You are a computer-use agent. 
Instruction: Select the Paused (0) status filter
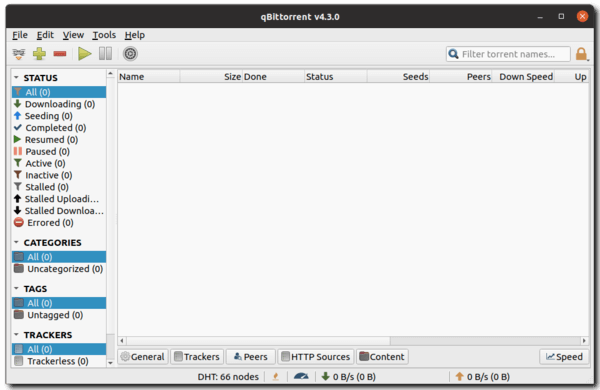59,152
